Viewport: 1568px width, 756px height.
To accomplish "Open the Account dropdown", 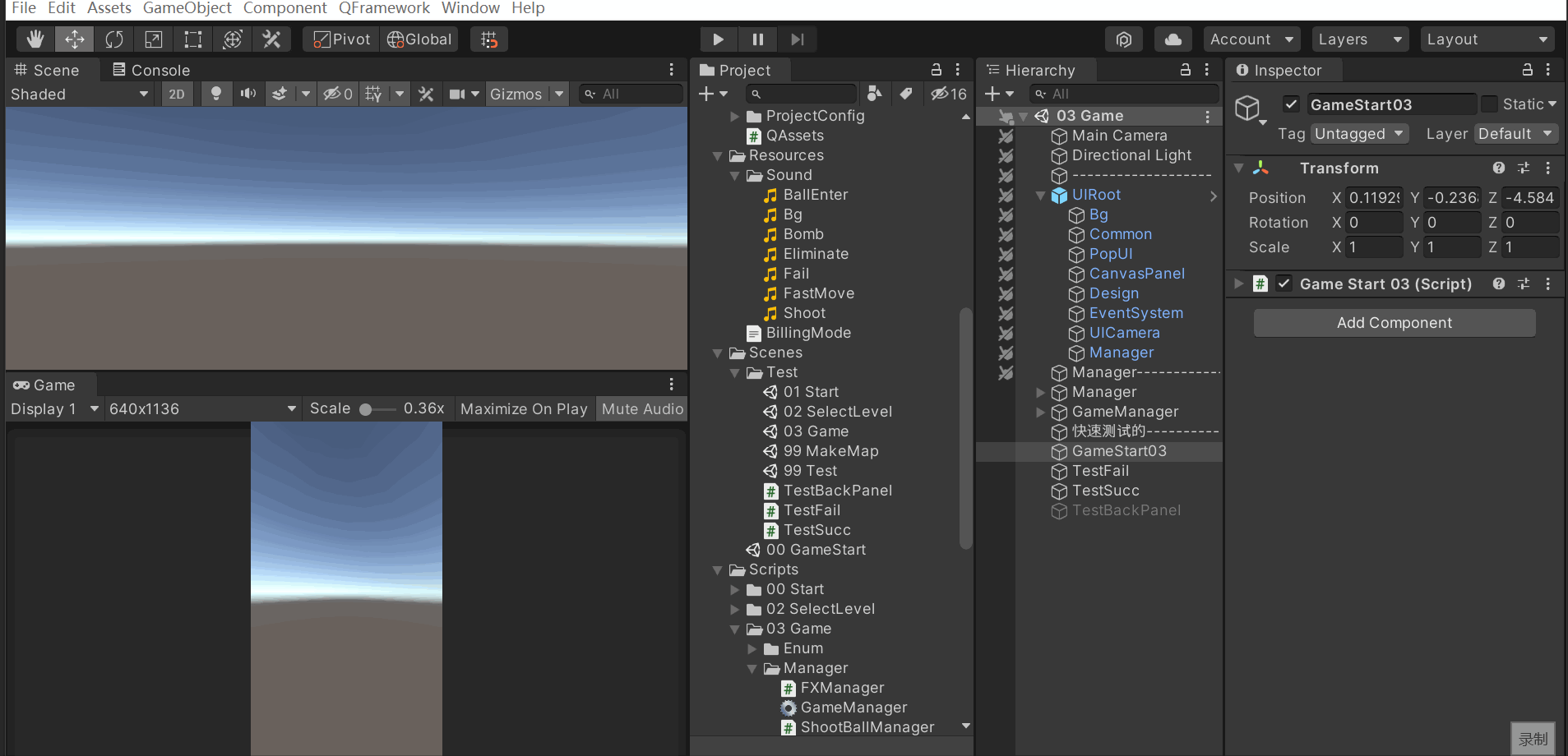I will point(1251,39).
